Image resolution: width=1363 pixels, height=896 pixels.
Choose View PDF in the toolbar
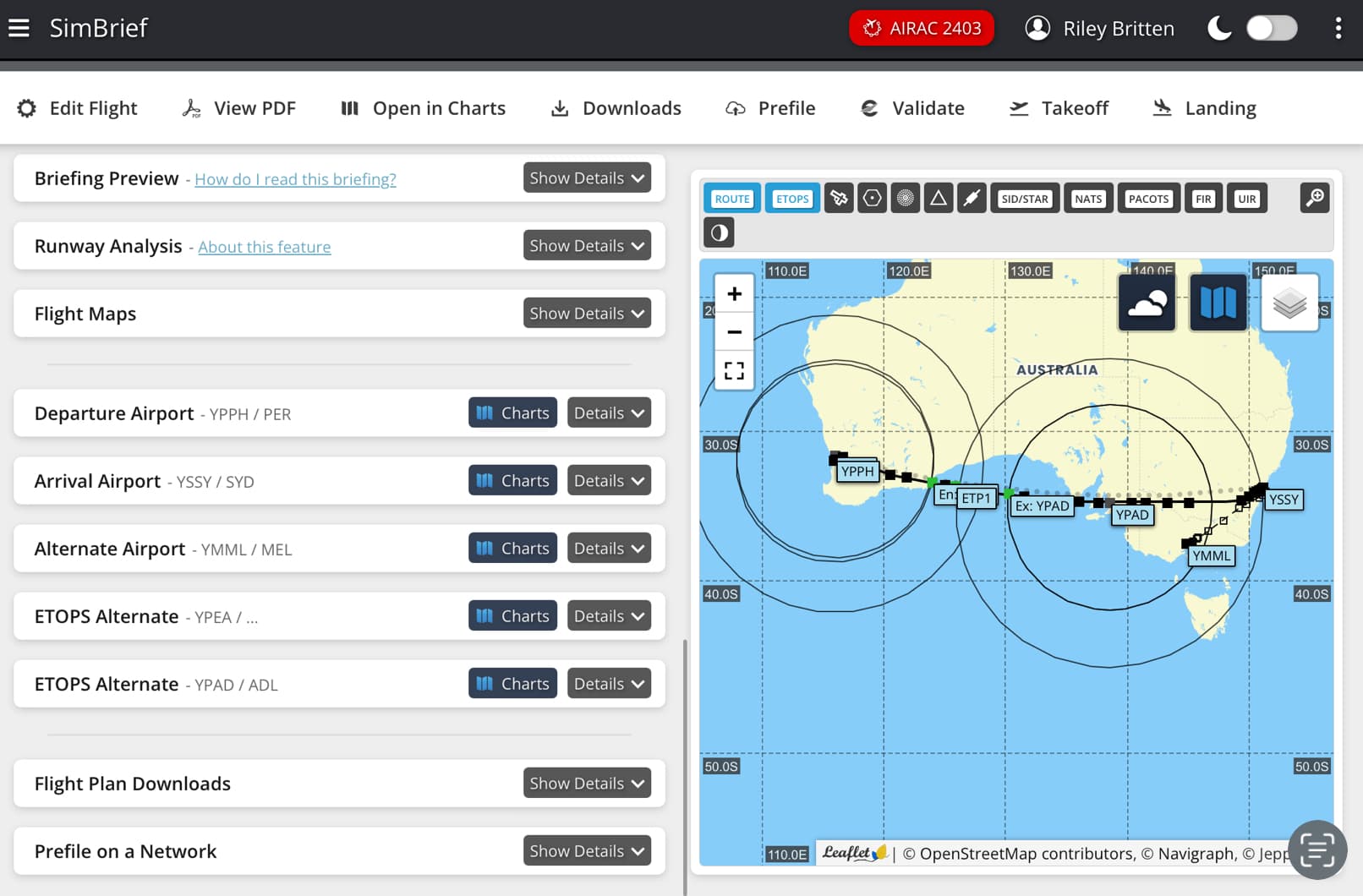click(x=238, y=108)
